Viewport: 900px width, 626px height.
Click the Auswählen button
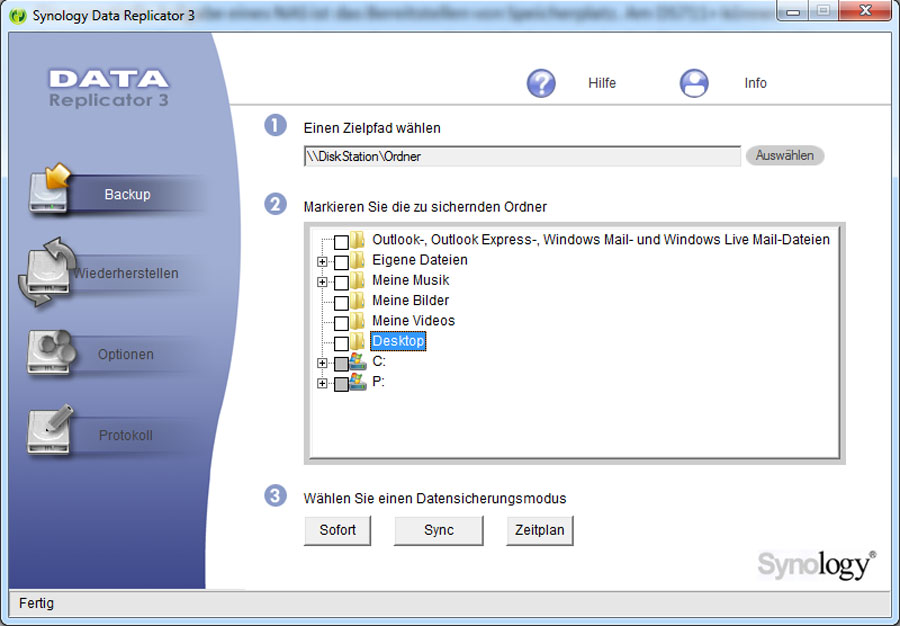(x=785, y=155)
